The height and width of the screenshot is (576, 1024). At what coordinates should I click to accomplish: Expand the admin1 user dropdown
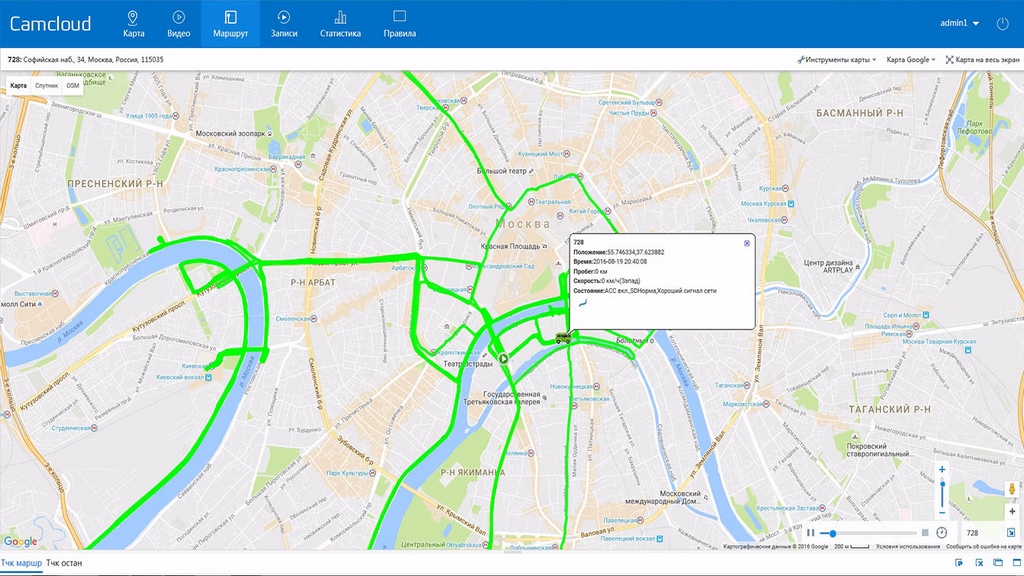pos(959,23)
